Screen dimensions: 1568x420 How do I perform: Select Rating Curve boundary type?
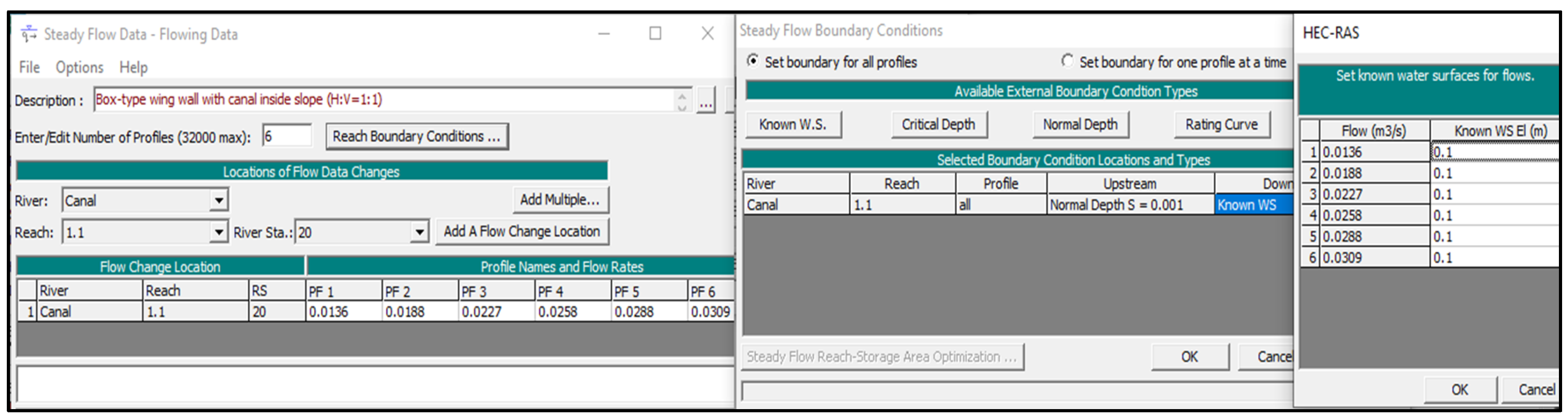(x=1221, y=125)
